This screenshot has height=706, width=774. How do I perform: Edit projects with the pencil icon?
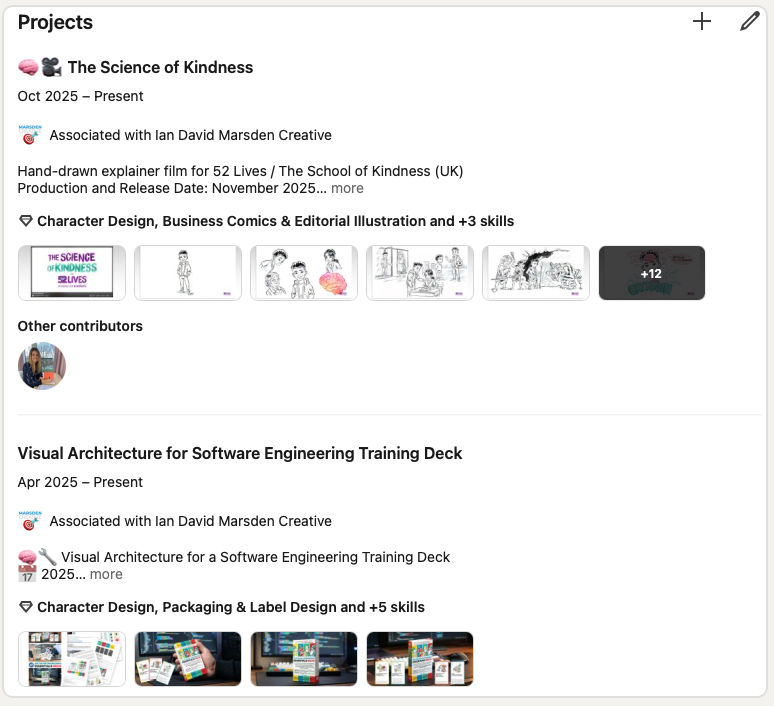tap(749, 21)
